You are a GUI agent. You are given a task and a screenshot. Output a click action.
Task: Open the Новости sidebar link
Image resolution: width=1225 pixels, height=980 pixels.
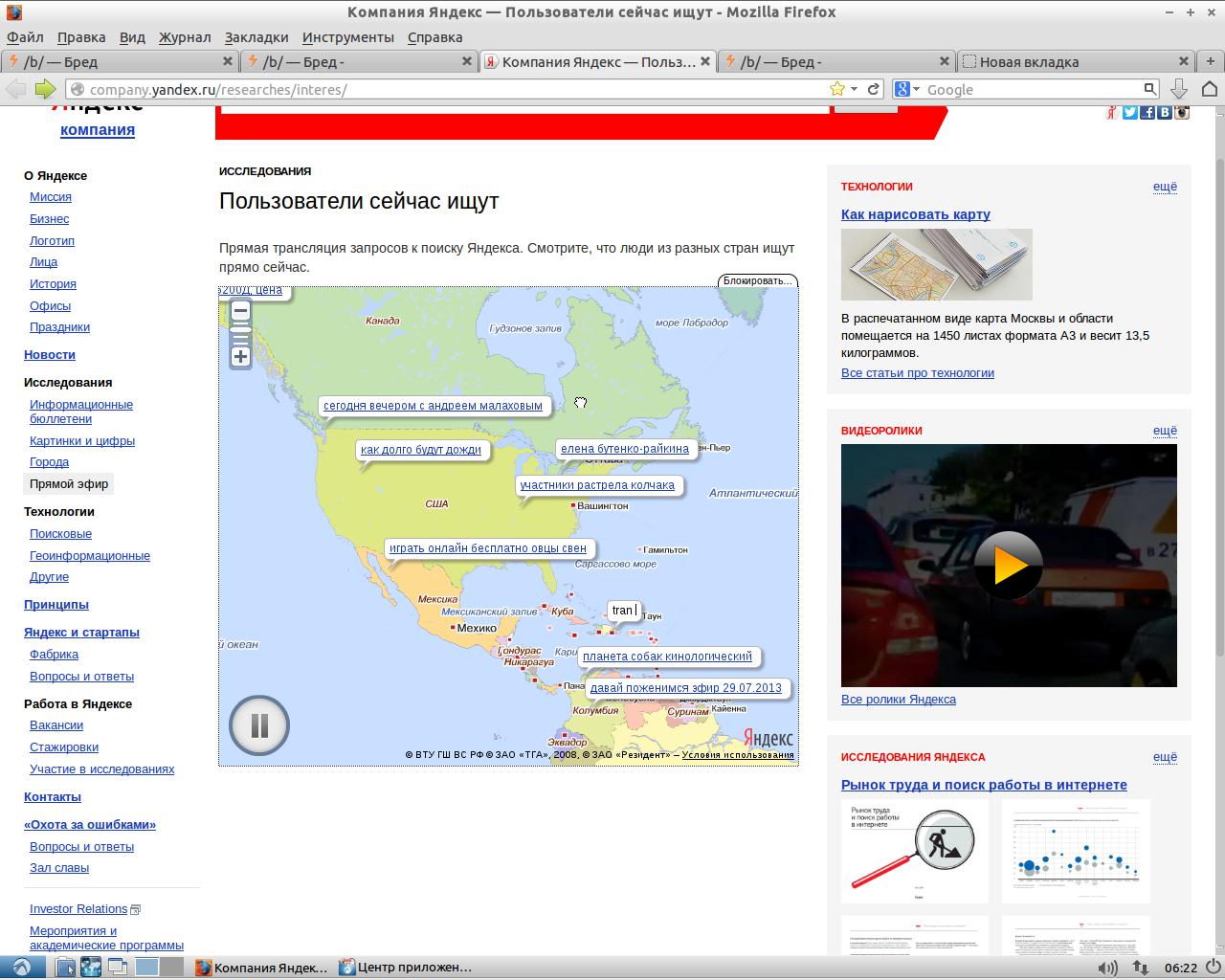pos(50,355)
